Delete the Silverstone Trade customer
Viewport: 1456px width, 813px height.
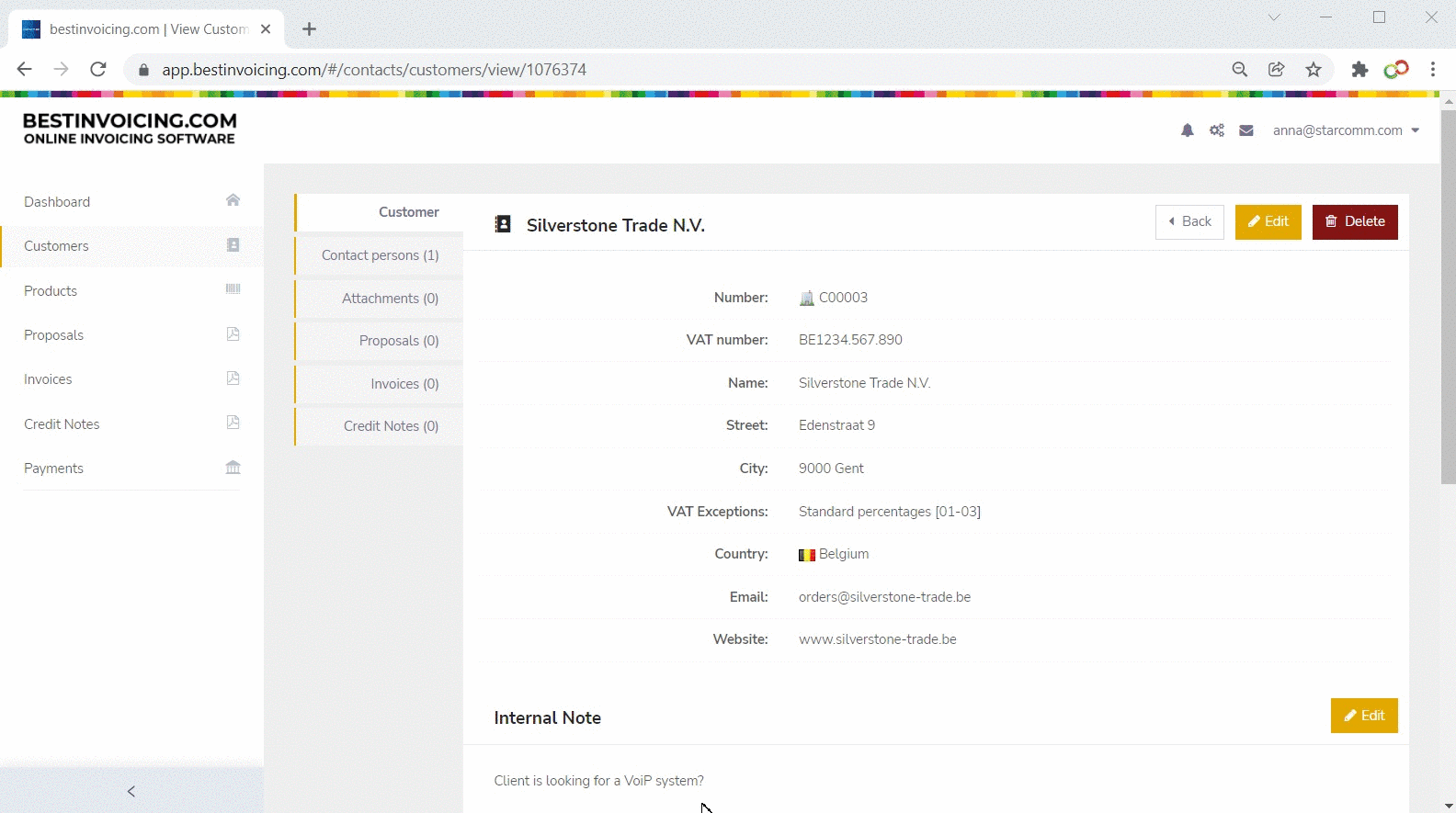pyautogui.click(x=1354, y=221)
